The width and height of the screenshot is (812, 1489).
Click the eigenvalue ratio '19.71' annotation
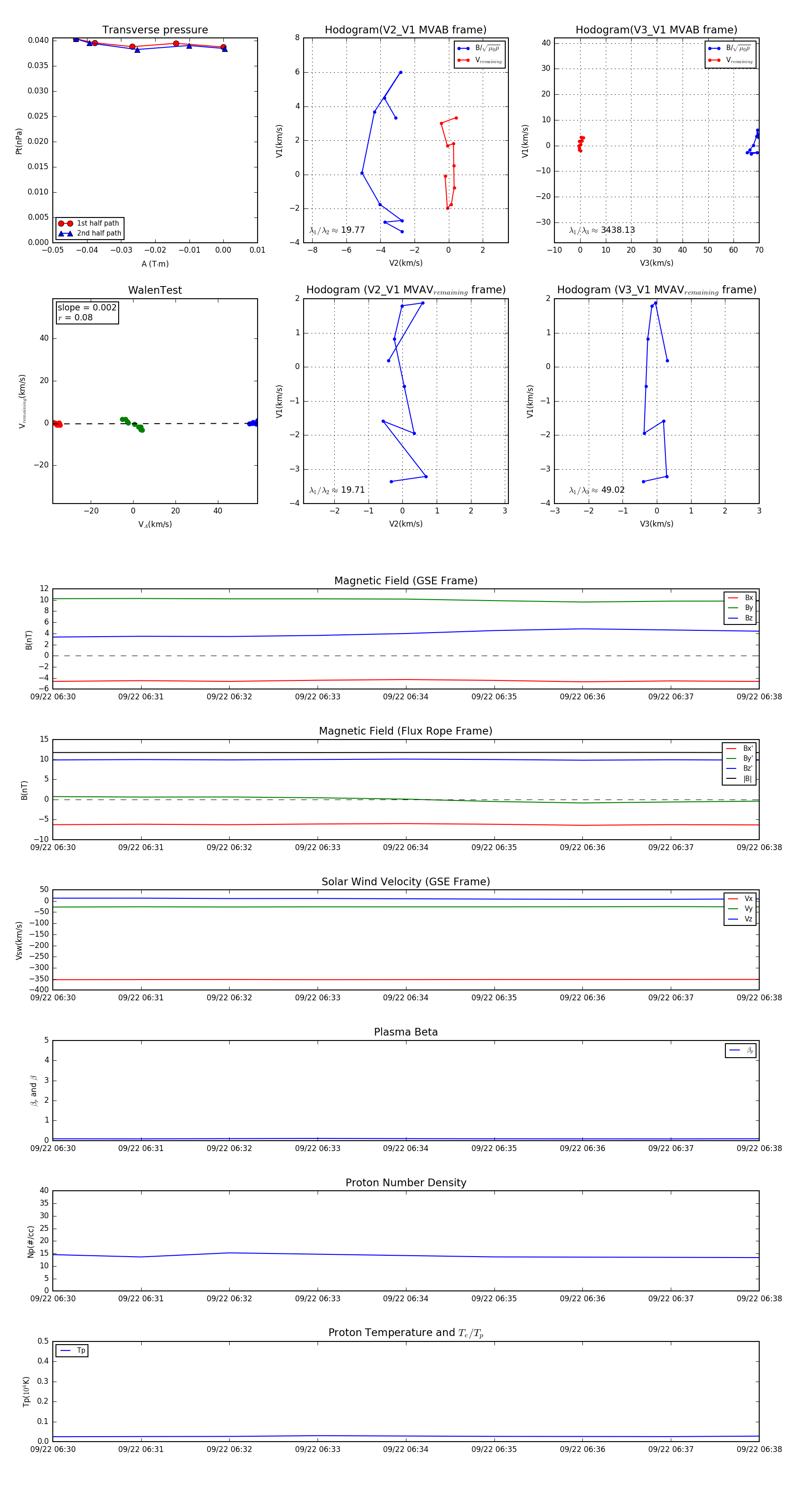click(x=337, y=490)
